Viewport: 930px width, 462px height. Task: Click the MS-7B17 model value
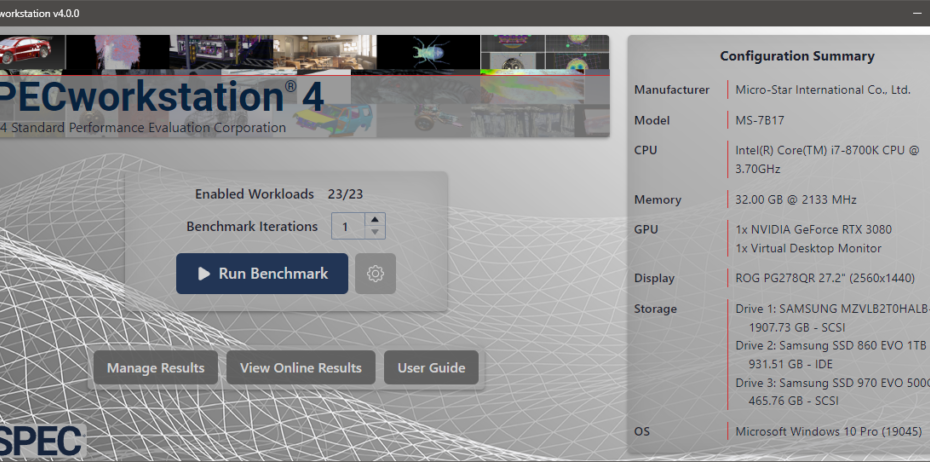click(x=760, y=120)
